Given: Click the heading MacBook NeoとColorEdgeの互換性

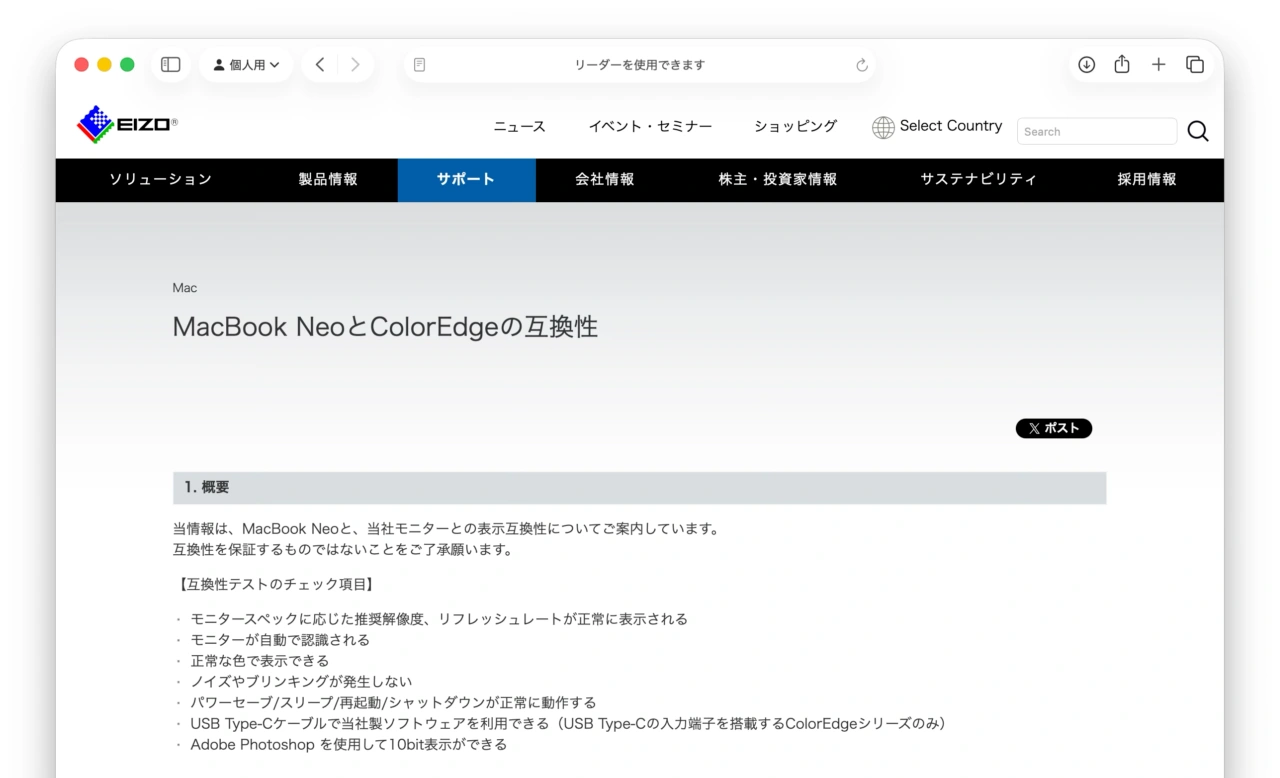Looking at the screenshot, I should pyautogui.click(x=385, y=327).
